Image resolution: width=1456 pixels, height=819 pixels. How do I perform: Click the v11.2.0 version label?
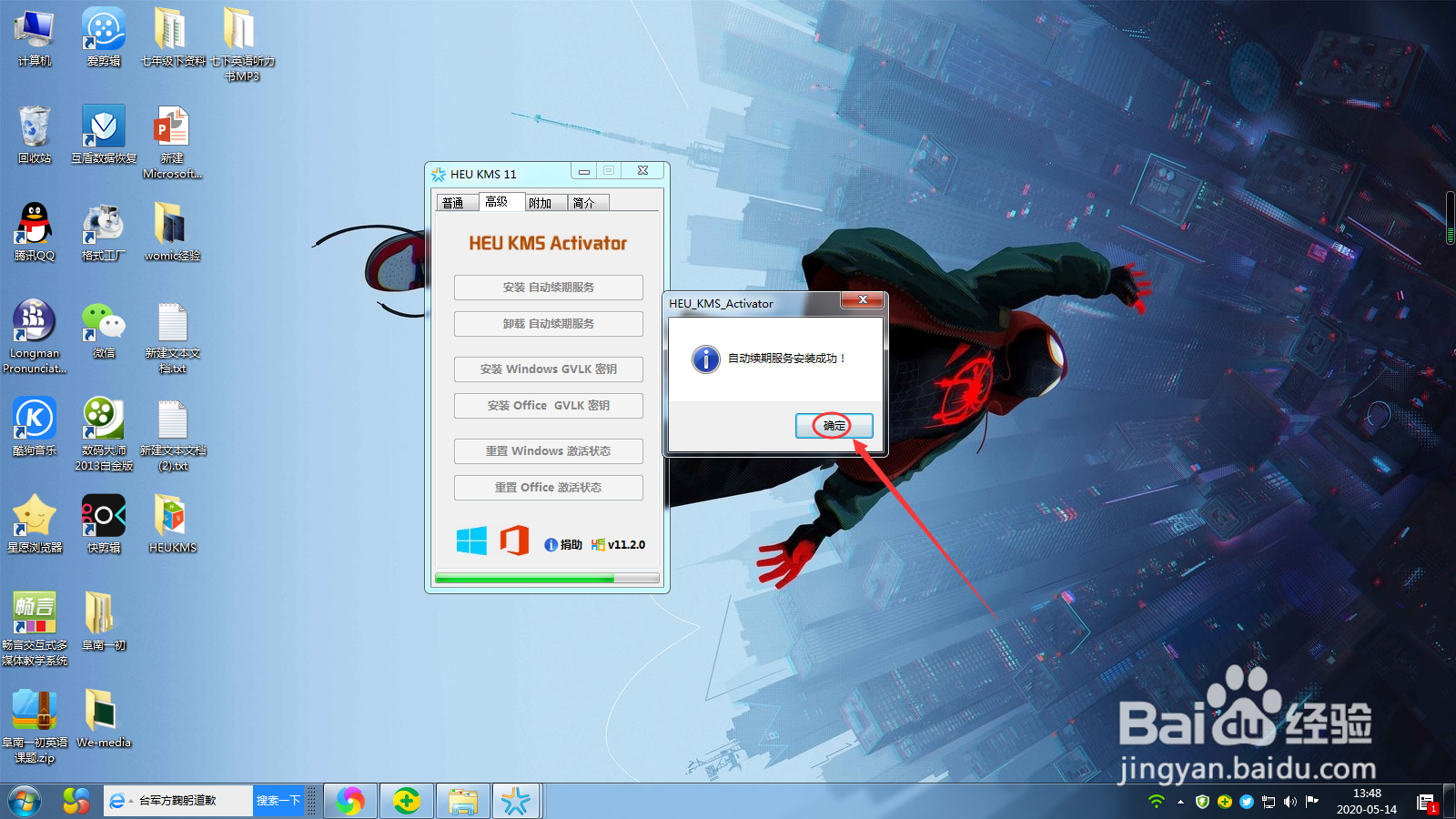[618, 544]
